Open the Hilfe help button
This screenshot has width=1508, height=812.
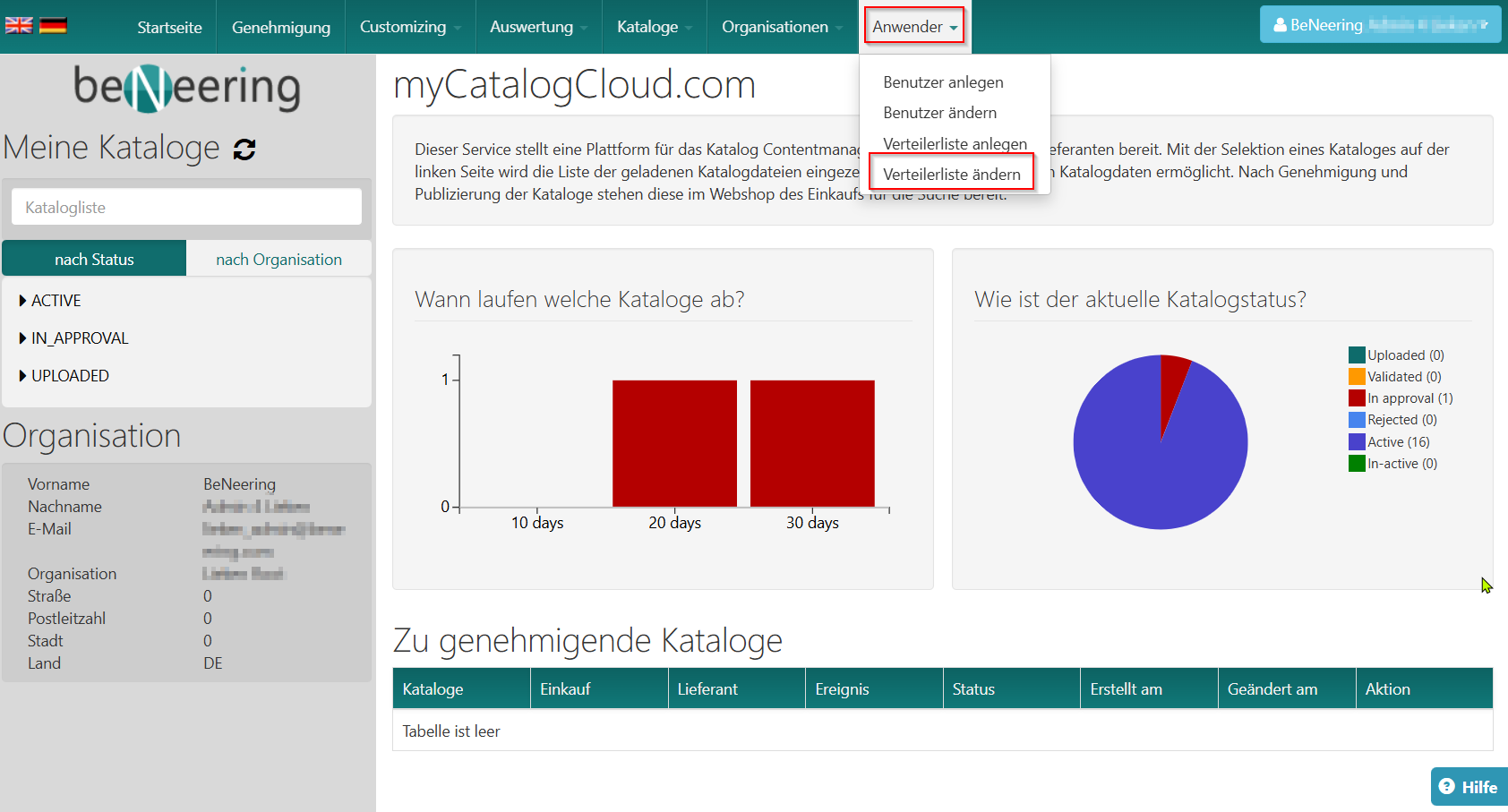tap(1469, 787)
